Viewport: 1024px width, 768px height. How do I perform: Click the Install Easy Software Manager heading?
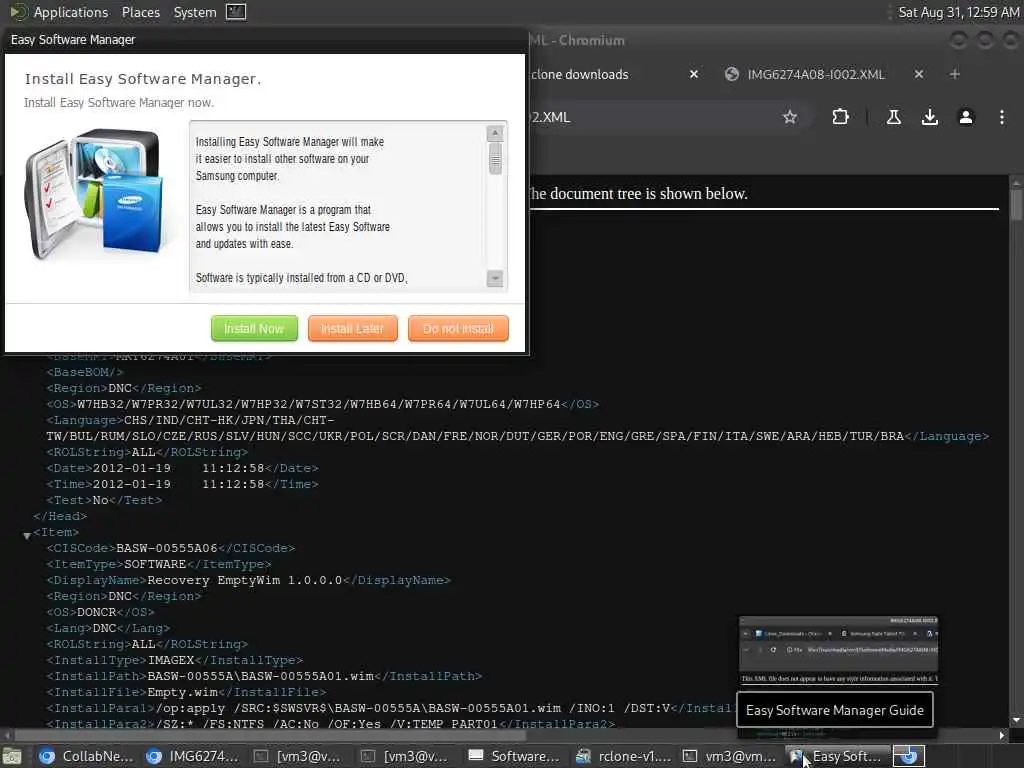(x=142, y=79)
